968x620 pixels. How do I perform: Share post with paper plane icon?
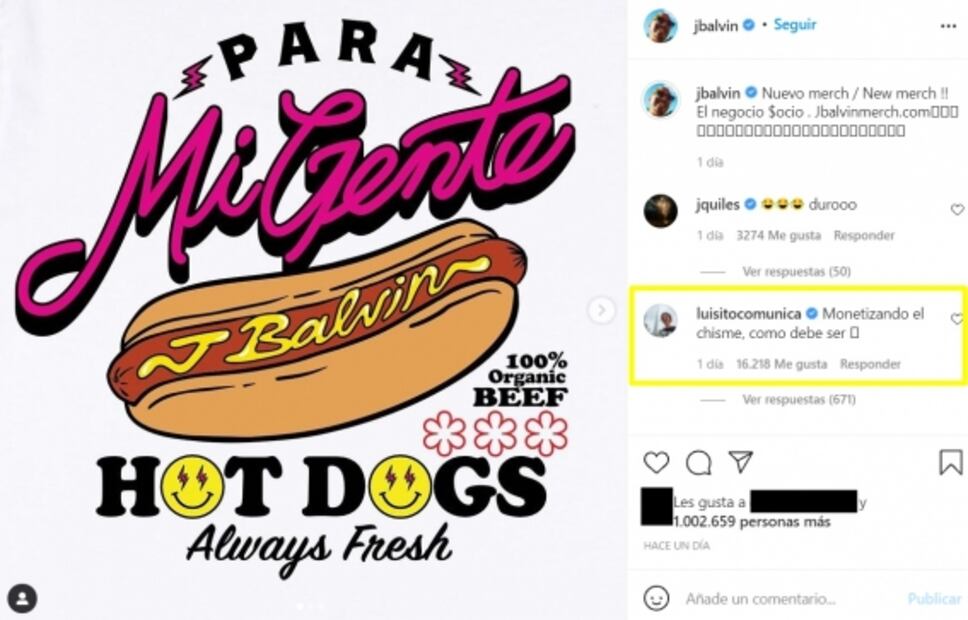tap(741, 461)
